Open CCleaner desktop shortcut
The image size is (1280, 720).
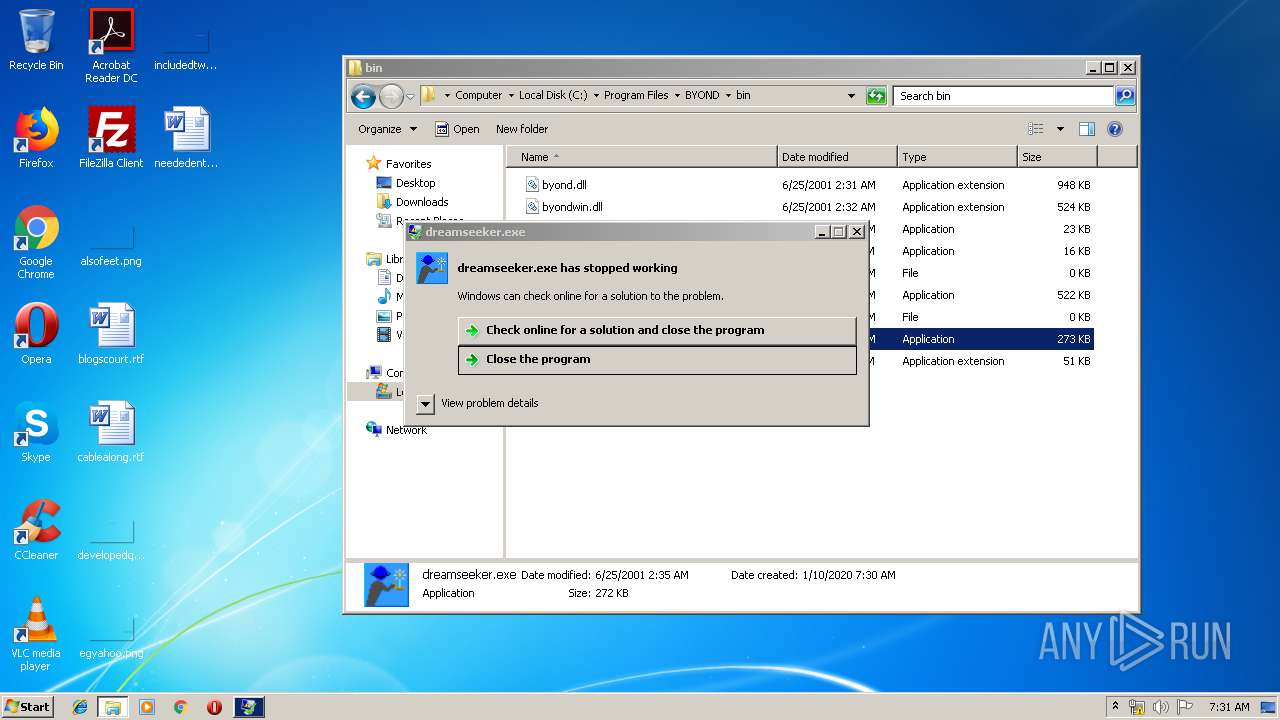(x=36, y=530)
